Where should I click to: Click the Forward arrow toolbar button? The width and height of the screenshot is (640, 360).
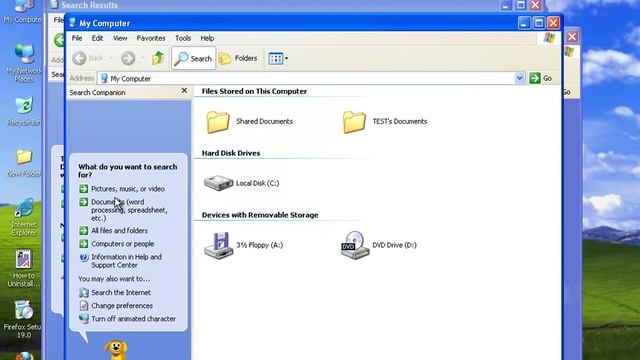coord(128,58)
